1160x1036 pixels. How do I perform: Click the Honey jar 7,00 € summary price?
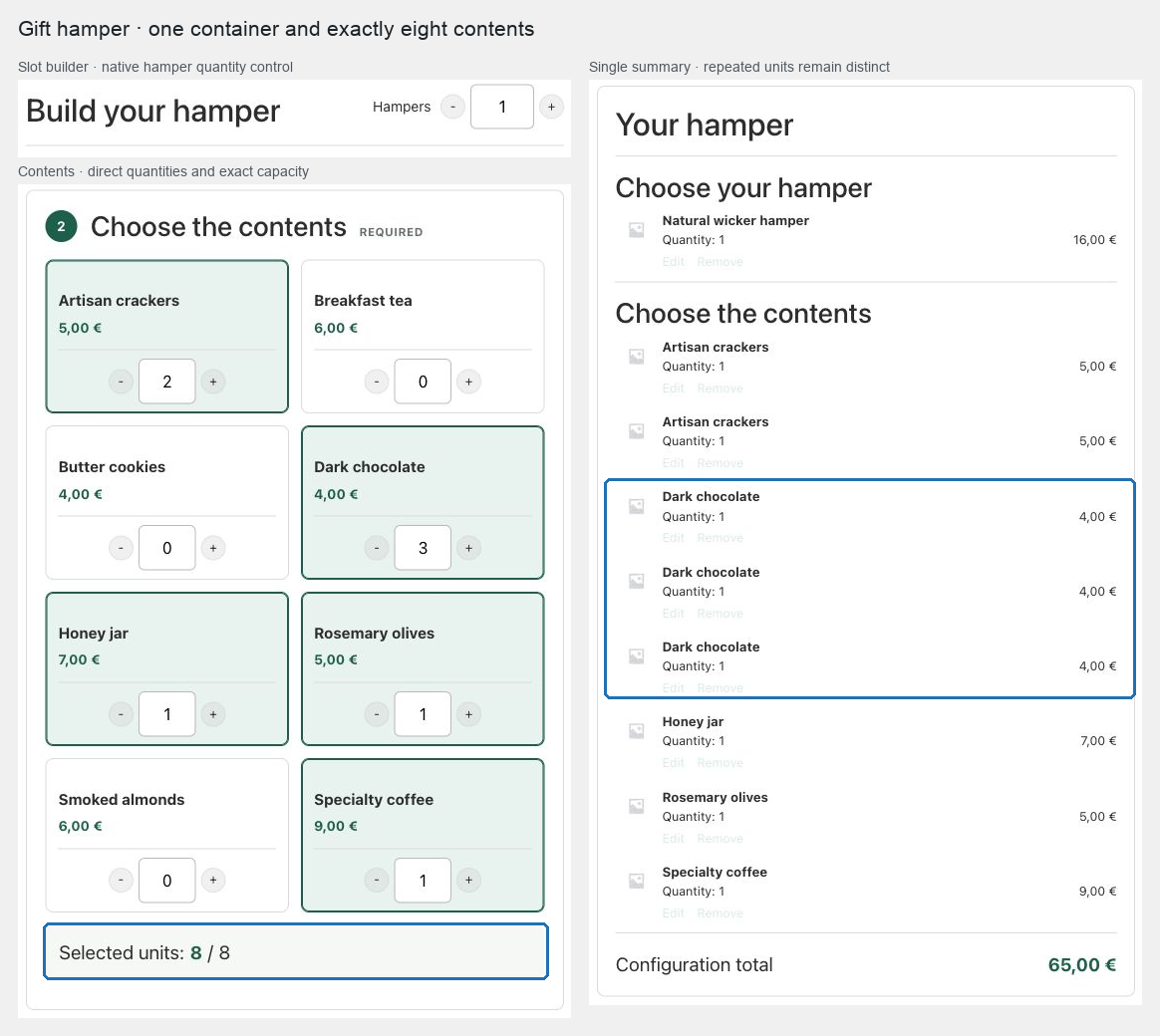click(x=1098, y=741)
